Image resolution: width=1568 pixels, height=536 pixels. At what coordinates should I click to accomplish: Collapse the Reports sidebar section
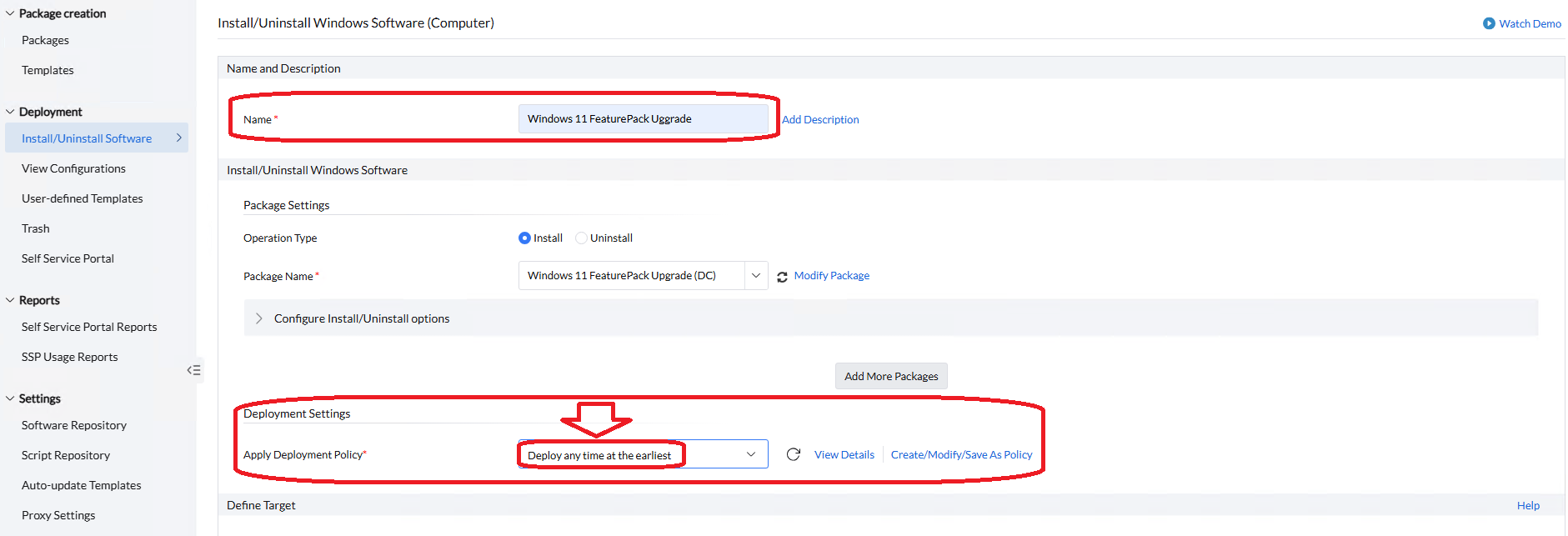pyautogui.click(x=10, y=300)
